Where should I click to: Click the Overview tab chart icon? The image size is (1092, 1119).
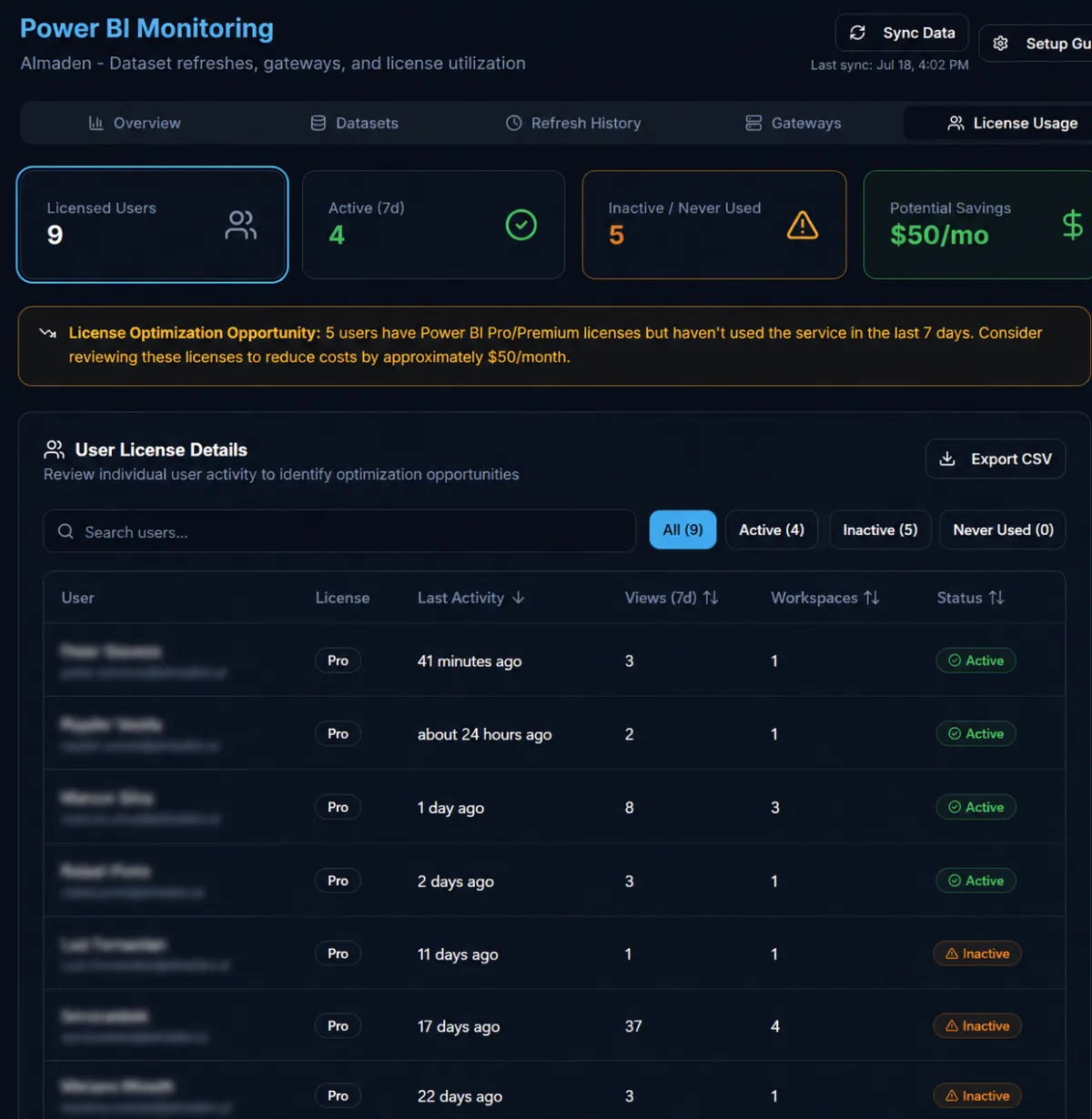[96, 123]
